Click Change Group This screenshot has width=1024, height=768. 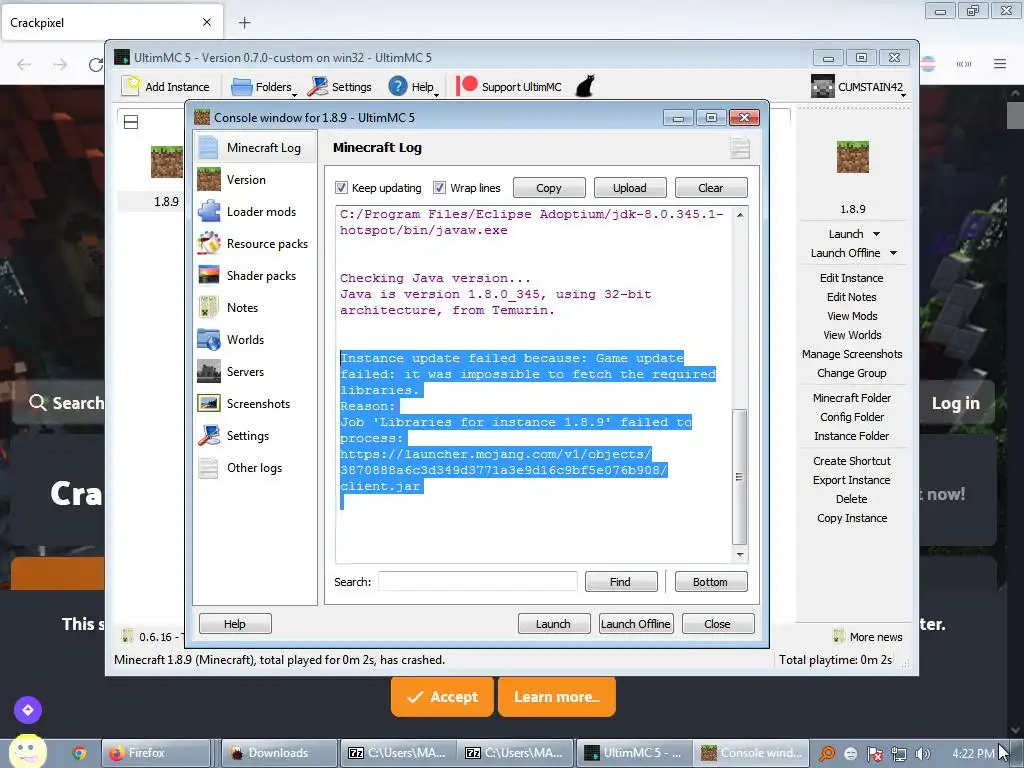pyautogui.click(x=852, y=373)
